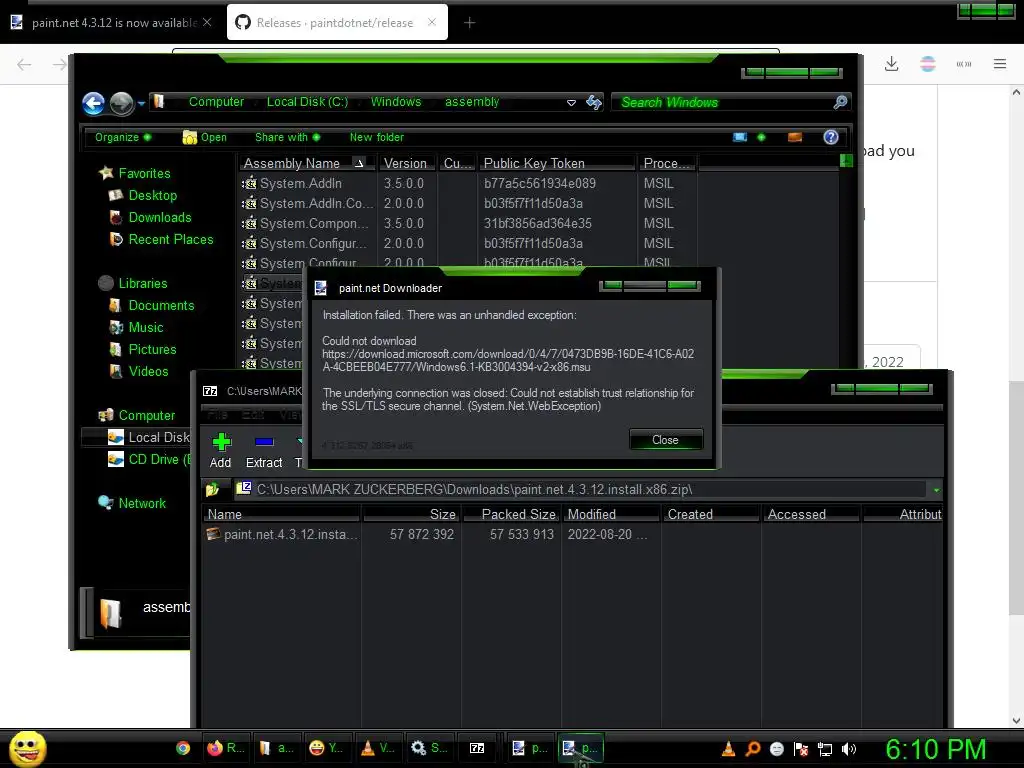Select the System.AddIn.Co... assembly row
The image size is (1024, 768).
(469, 204)
